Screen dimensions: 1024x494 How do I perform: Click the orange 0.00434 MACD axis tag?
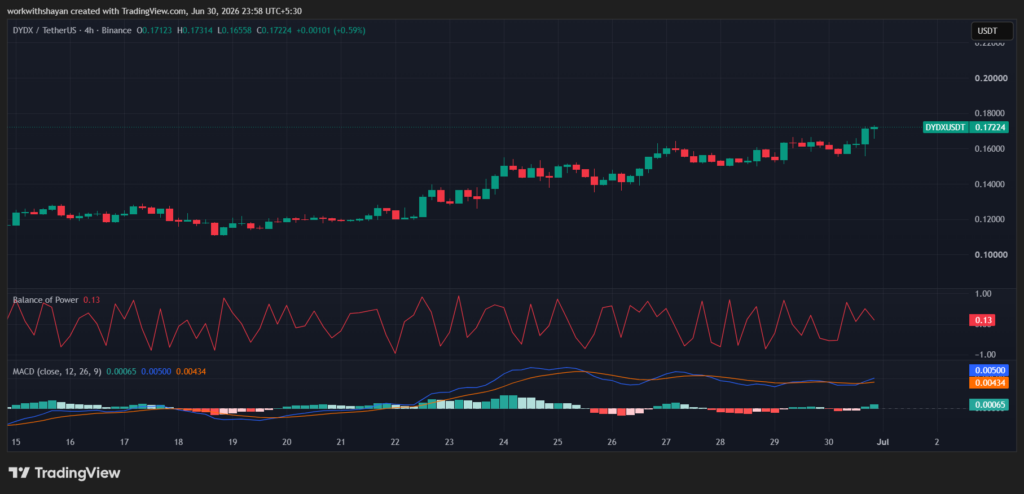pyautogui.click(x=990, y=382)
